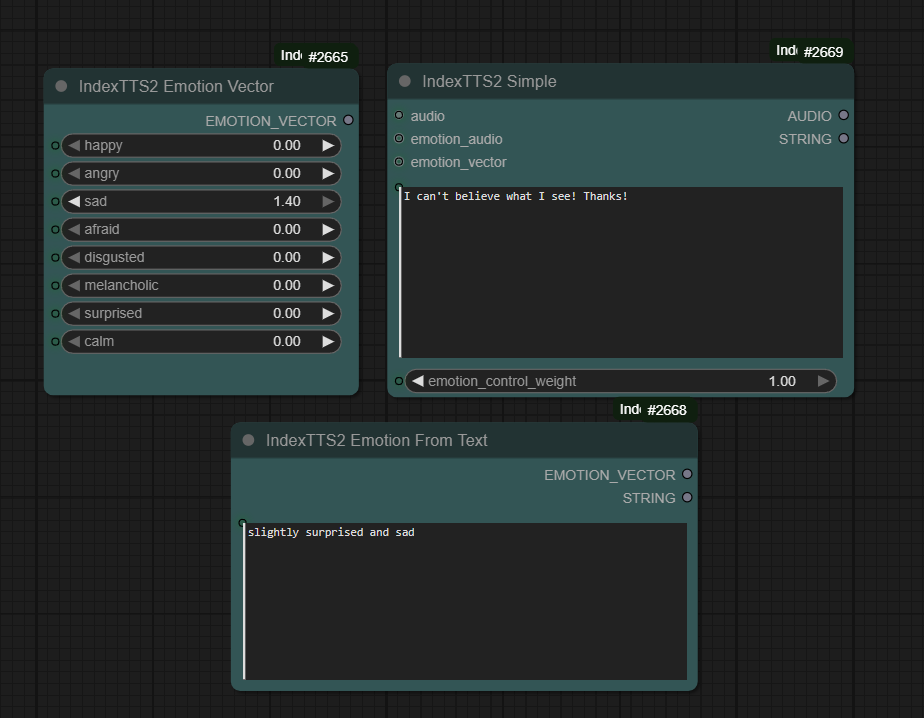Screen dimensions: 924x718
Task: Collapse the IndexTTS2 Emotion Vector node
Action: (62, 87)
